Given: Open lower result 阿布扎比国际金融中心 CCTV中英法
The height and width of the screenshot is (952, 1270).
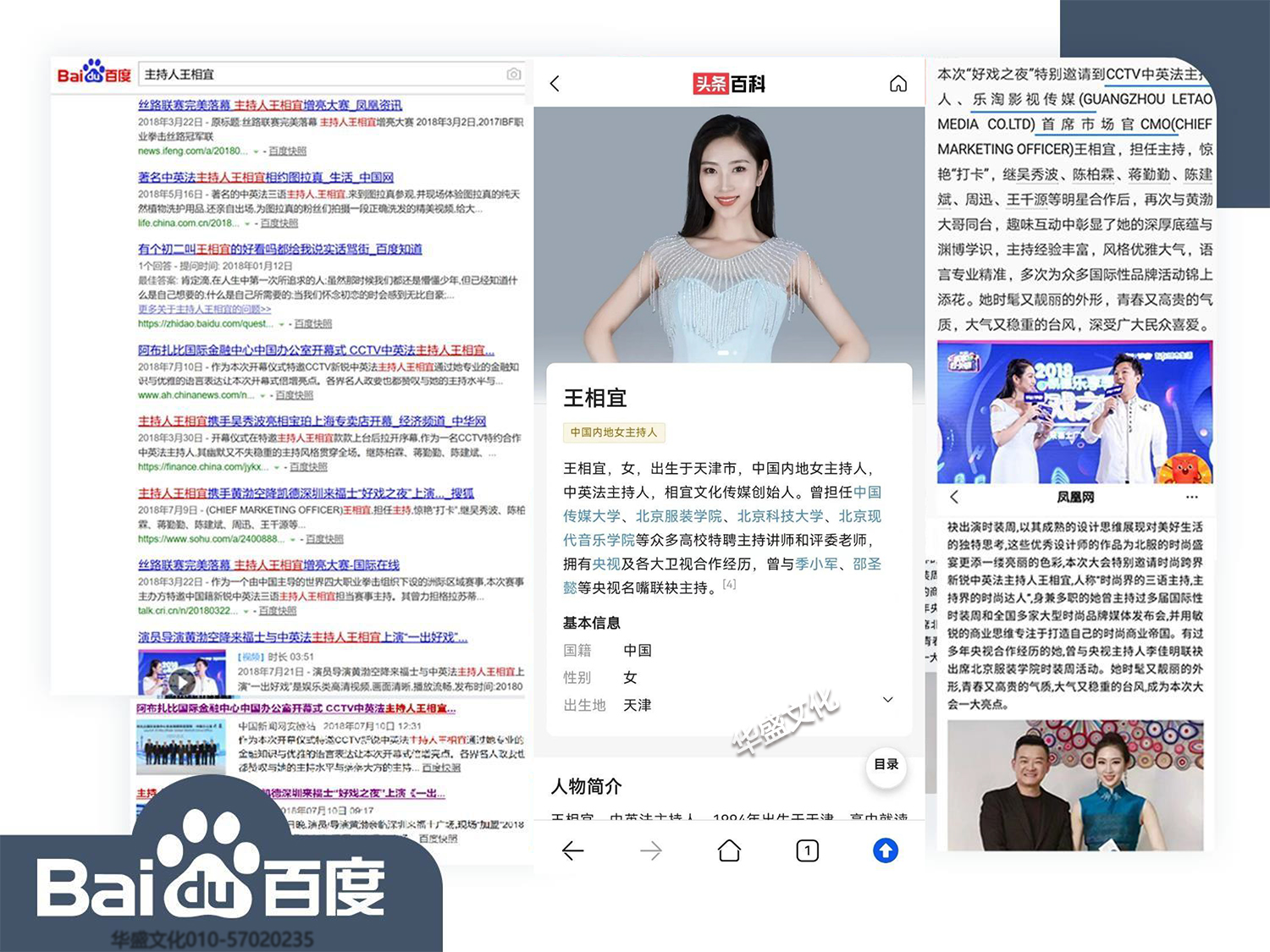Looking at the screenshot, I should [x=296, y=707].
